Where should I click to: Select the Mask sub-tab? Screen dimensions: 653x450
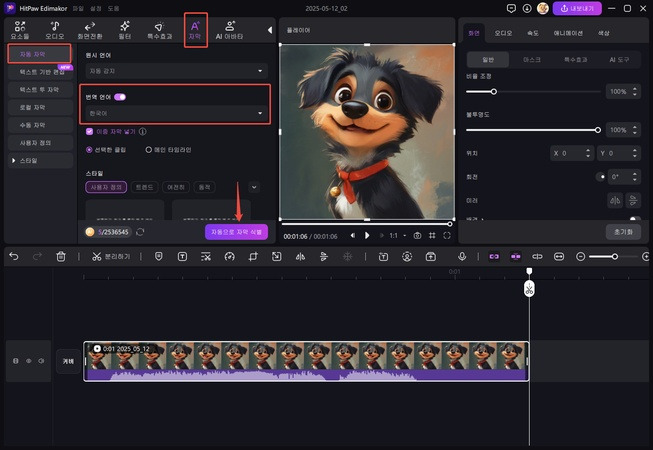(x=532, y=60)
